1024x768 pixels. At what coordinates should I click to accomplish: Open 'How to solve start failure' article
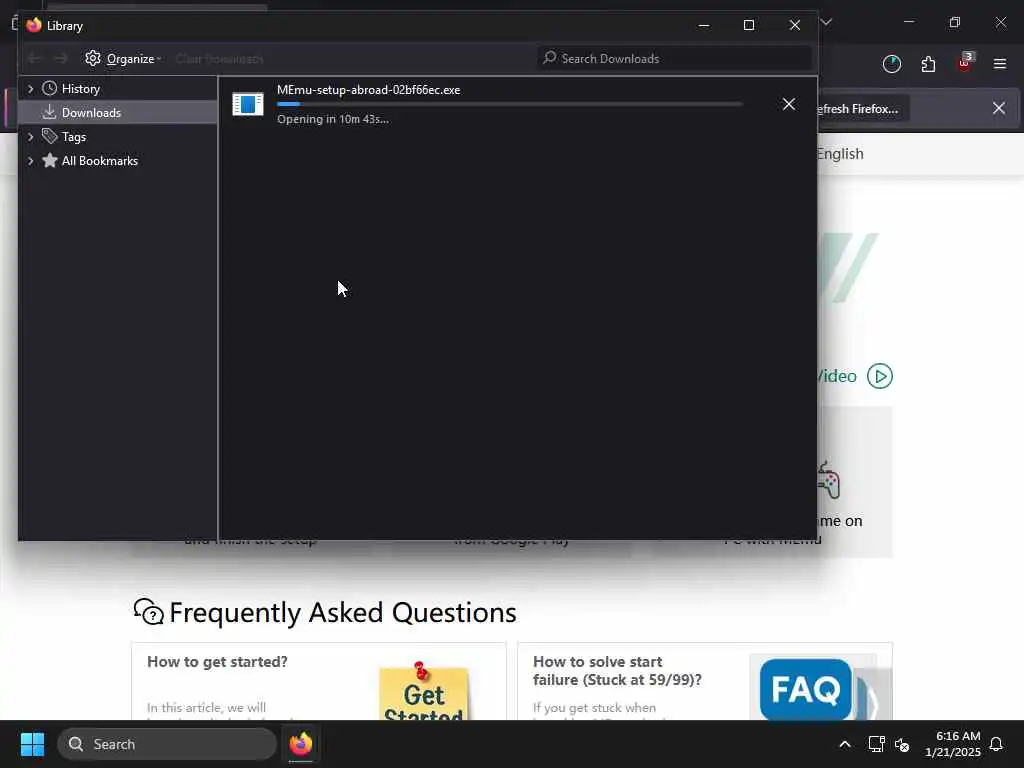pos(617,671)
